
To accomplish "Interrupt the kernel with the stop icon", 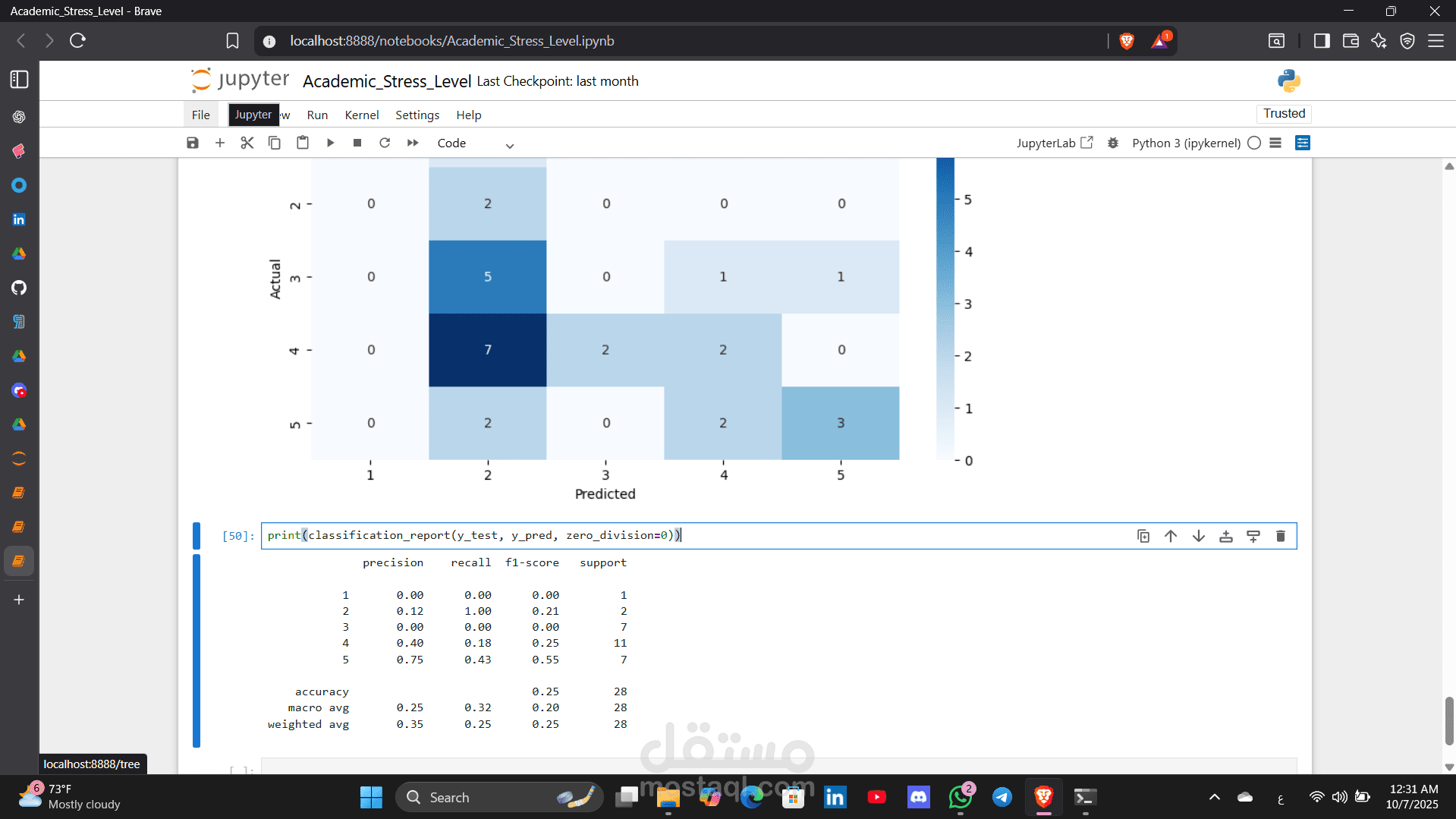I will (357, 143).
